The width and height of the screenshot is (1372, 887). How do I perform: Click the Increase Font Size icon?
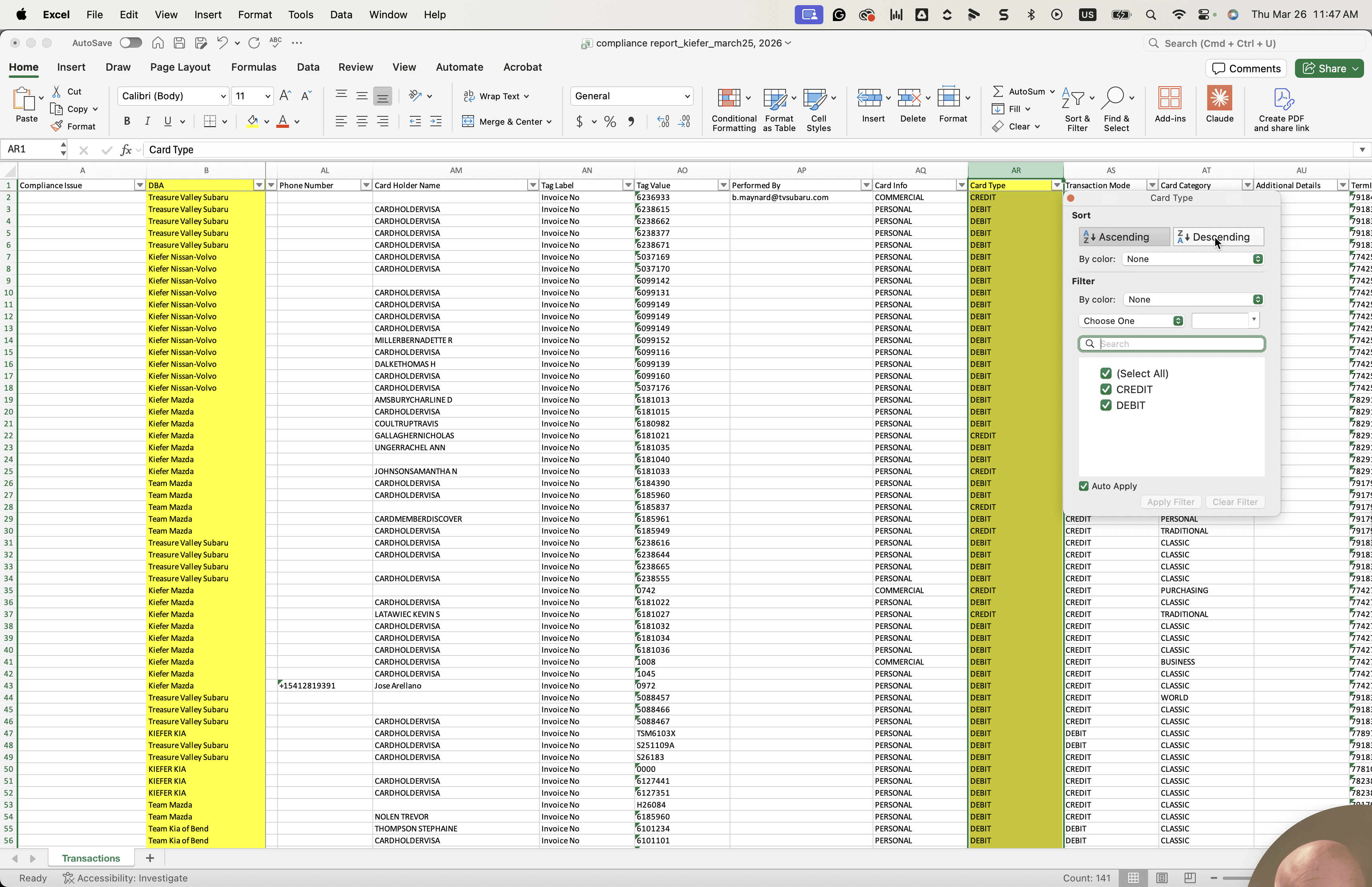point(285,96)
